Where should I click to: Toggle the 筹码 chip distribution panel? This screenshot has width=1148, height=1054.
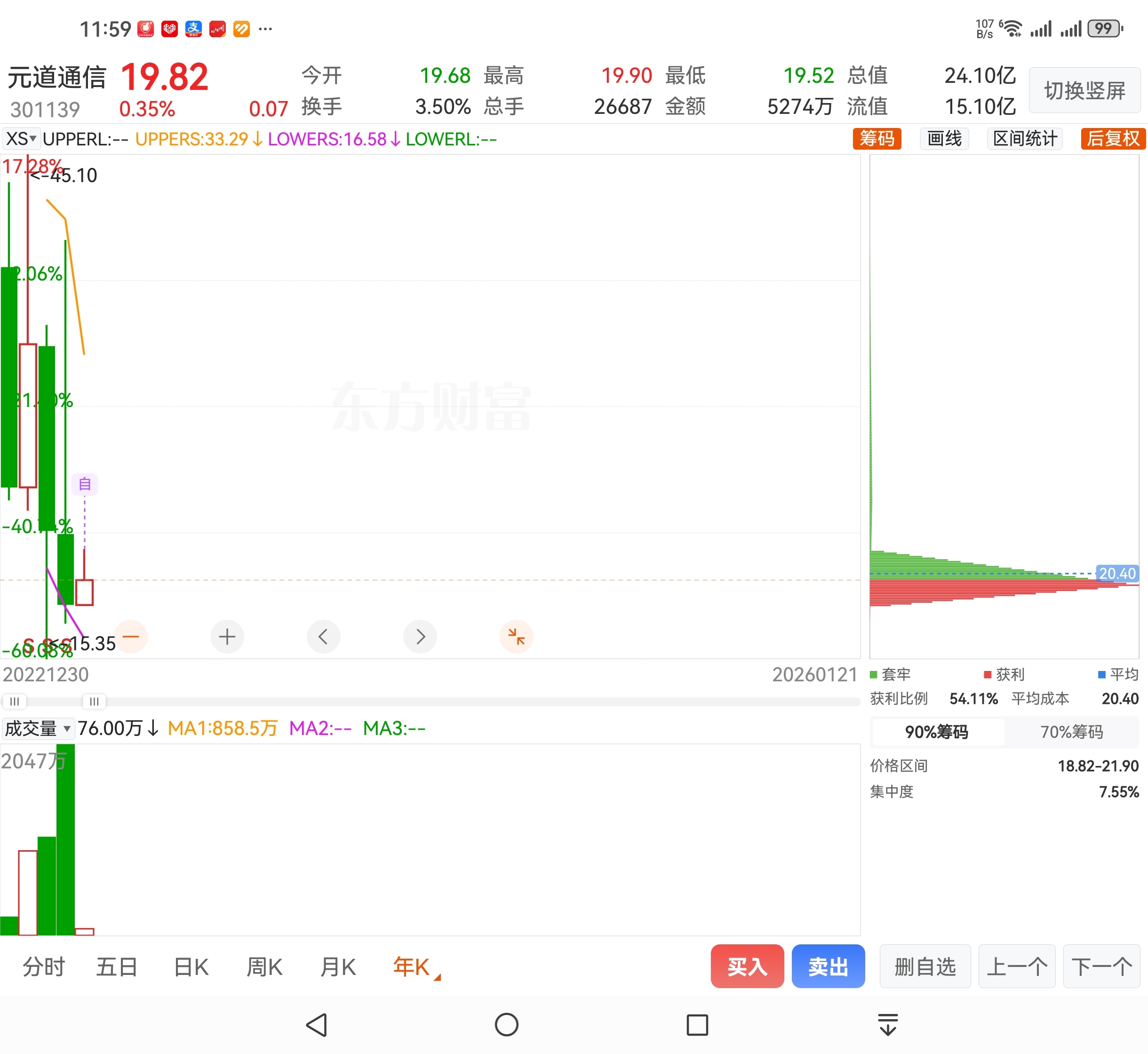(x=877, y=139)
